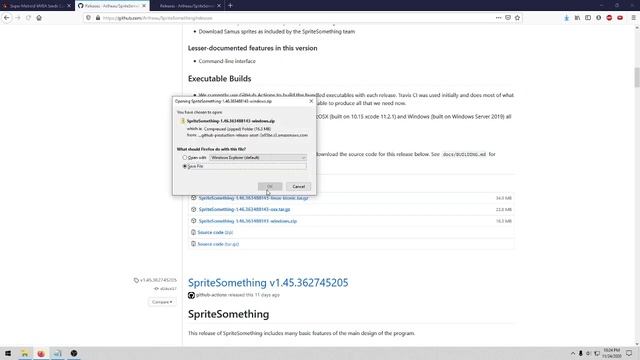Viewport: 640px width, 360px height.
Task: Click the file icon beside Source code (tar.gz)
Action: pos(193,244)
